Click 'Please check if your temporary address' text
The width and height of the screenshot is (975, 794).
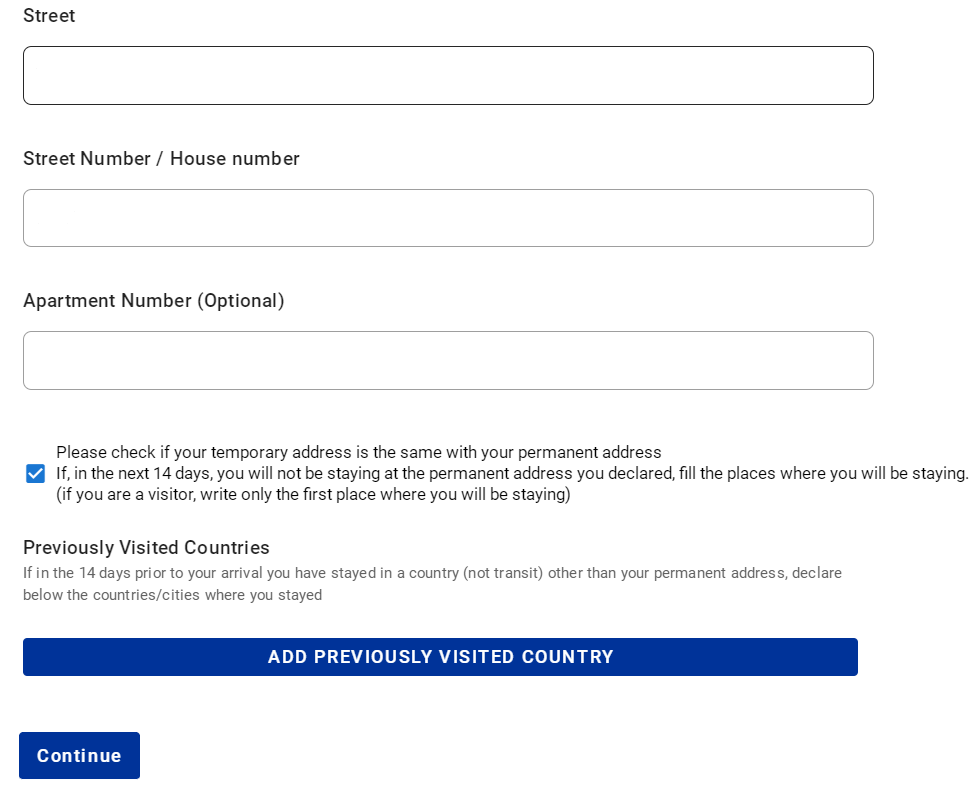pyautogui.click(x=359, y=452)
